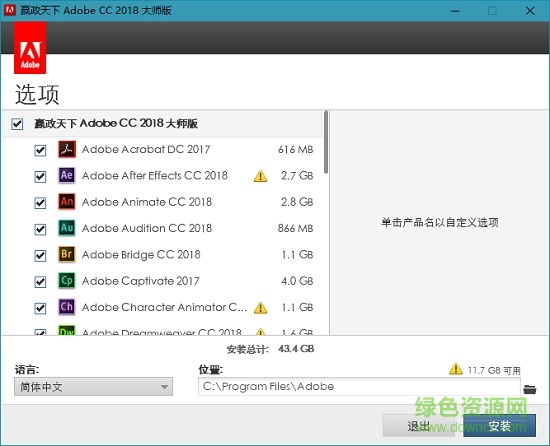Uncheck Adobe Captivate 2017

[x=40, y=282]
